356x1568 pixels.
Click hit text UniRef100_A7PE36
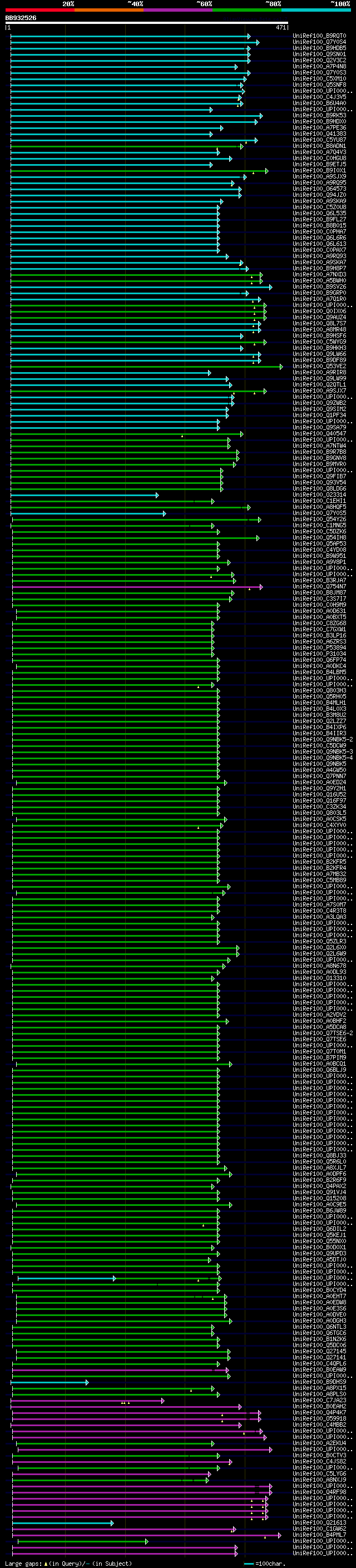click(x=319, y=128)
